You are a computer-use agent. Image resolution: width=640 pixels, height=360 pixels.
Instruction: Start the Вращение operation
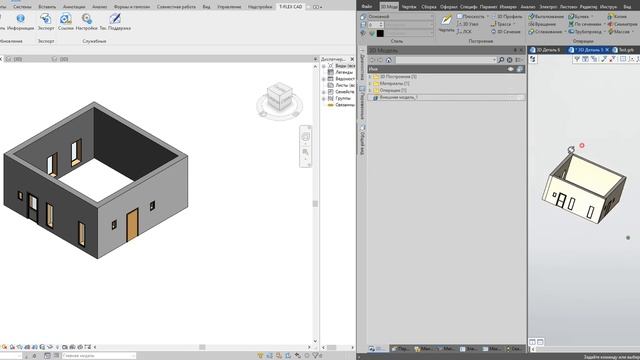tap(542, 24)
